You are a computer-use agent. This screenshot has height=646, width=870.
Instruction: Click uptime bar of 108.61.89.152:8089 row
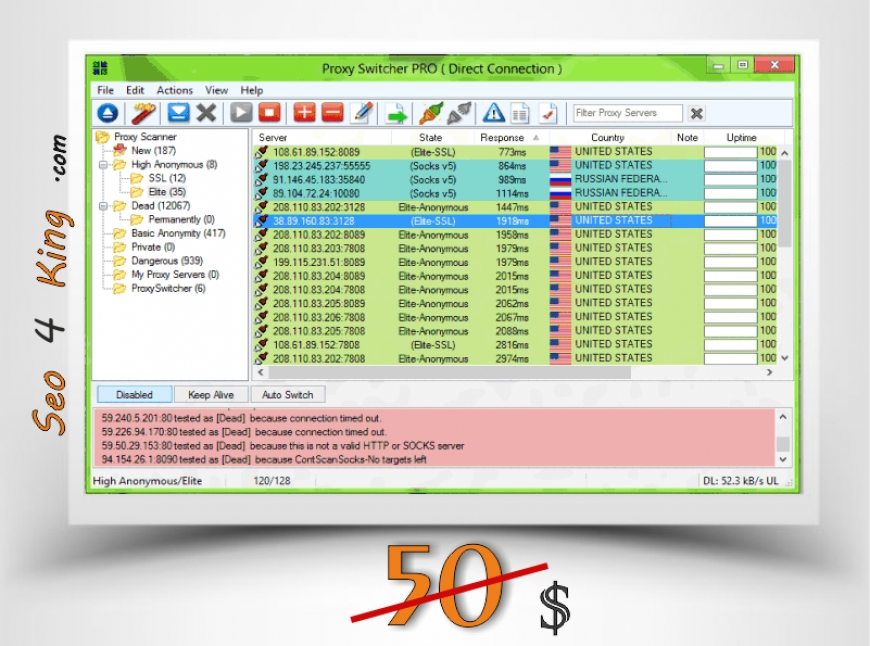point(731,152)
